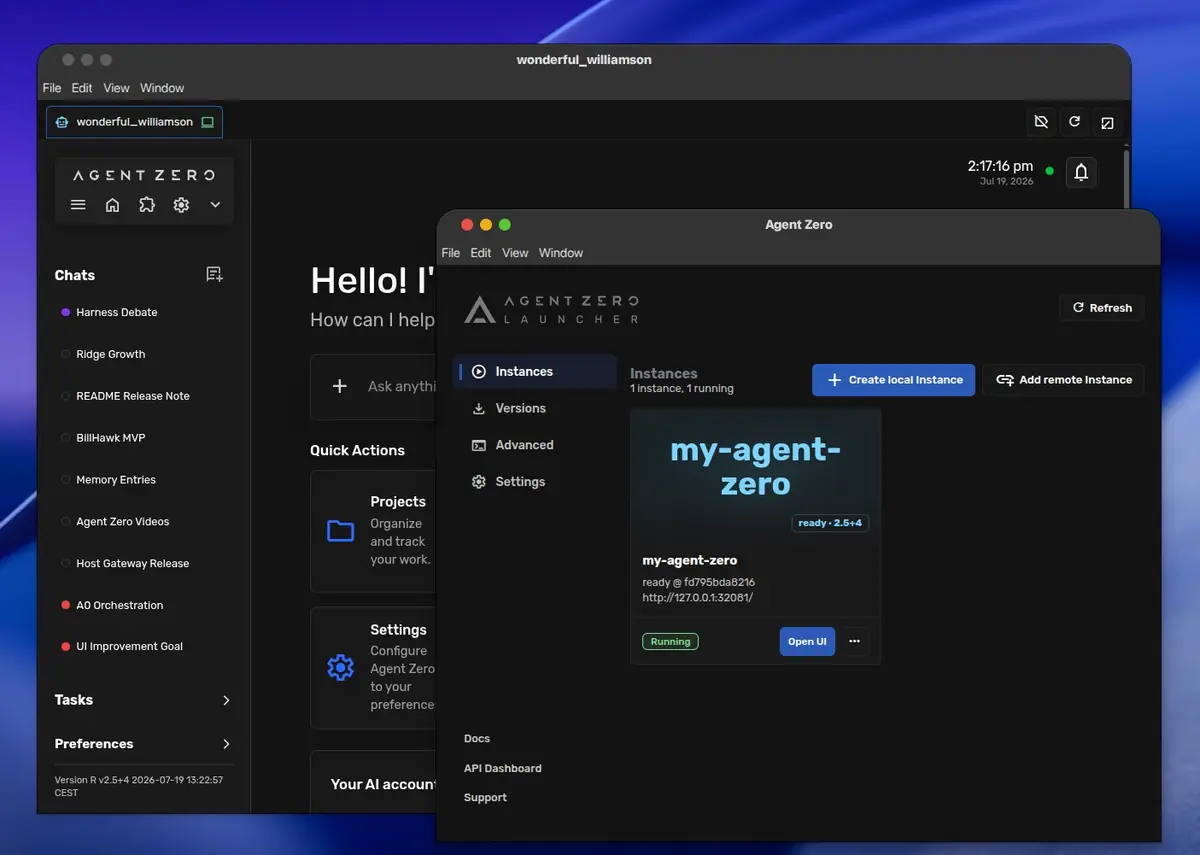Open Edit menu in wonderful_williamson window
1200x855 pixels.
click(82, 88)
